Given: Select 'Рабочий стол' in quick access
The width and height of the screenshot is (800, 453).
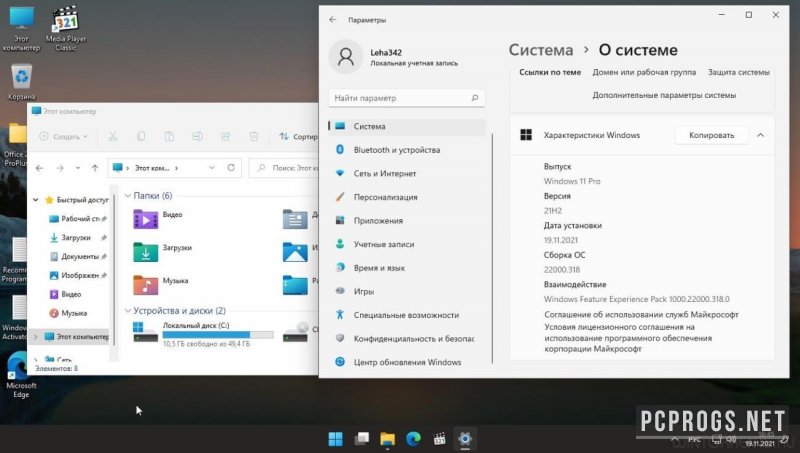Looking at the screenshot, I should 78,219.
